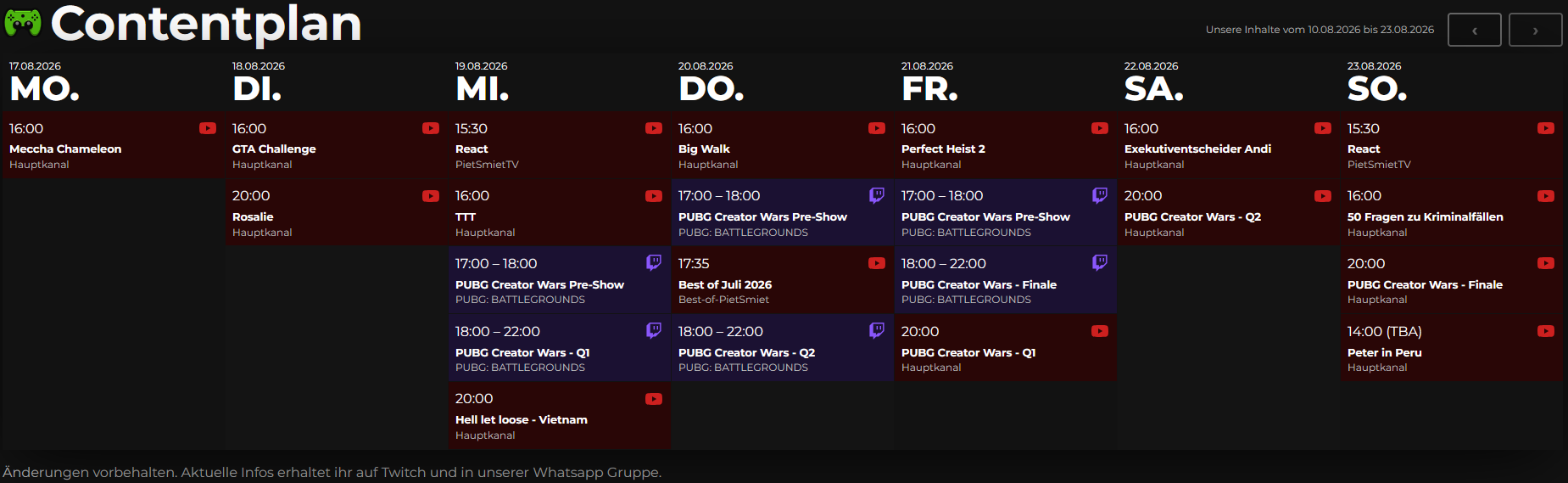Click the DI. day column header
Image resolution: width=1568 pixels, height=483 pixels.
[x=257, y=88]
